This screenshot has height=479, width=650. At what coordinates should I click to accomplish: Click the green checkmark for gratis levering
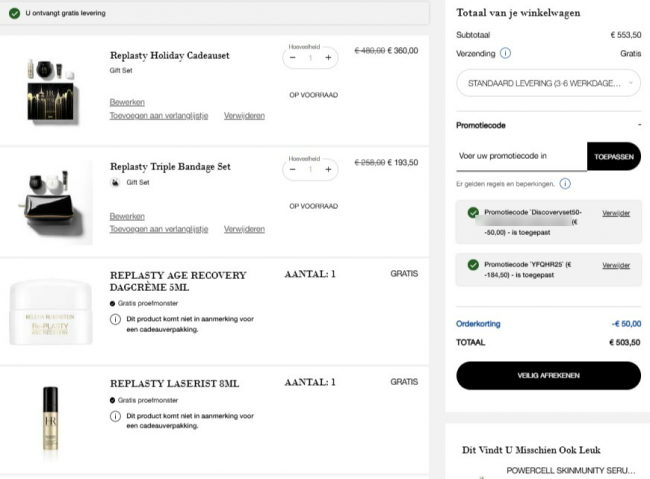point(15,13)
